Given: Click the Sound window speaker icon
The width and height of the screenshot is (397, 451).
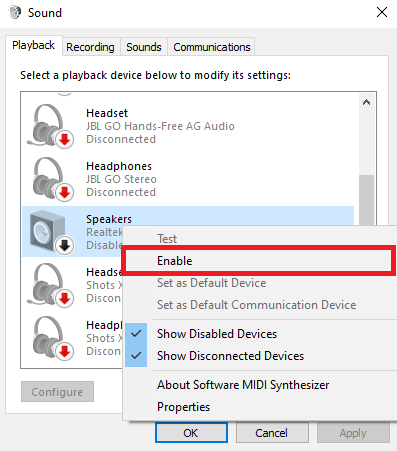Looking at the screenshot, I should [15, 13].
